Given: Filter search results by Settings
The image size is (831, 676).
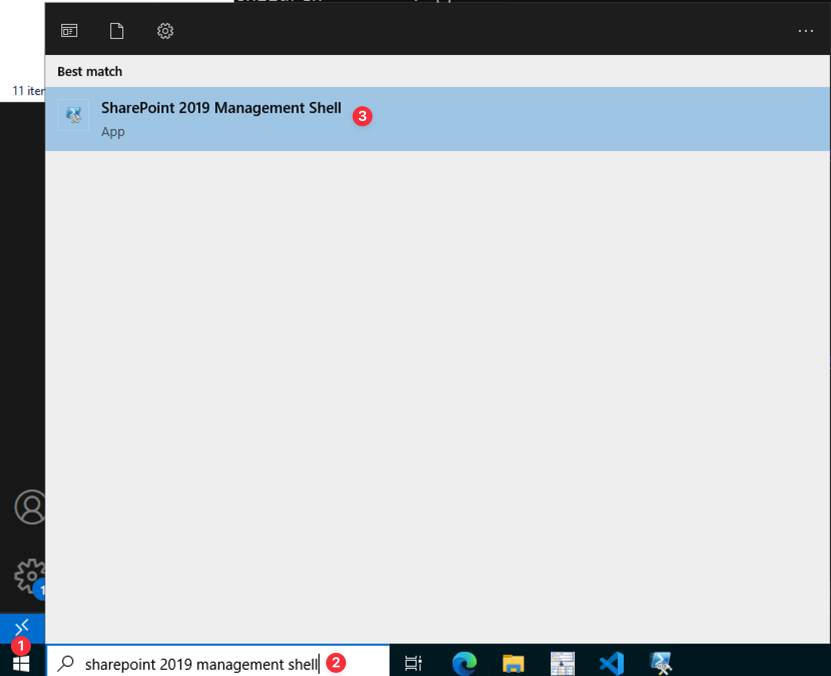Looking at the screenshot, I should [x=165, y=31].
